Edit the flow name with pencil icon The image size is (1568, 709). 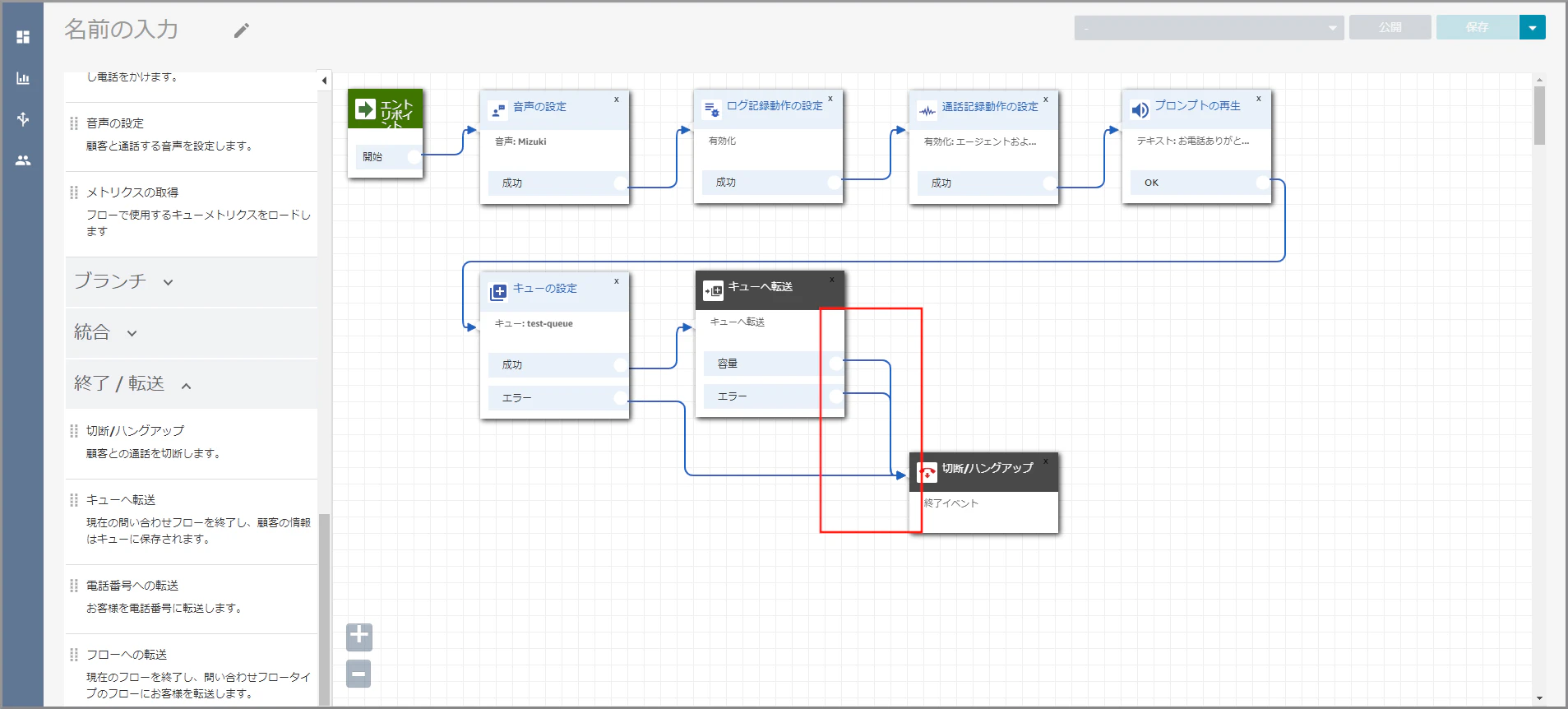241,30
